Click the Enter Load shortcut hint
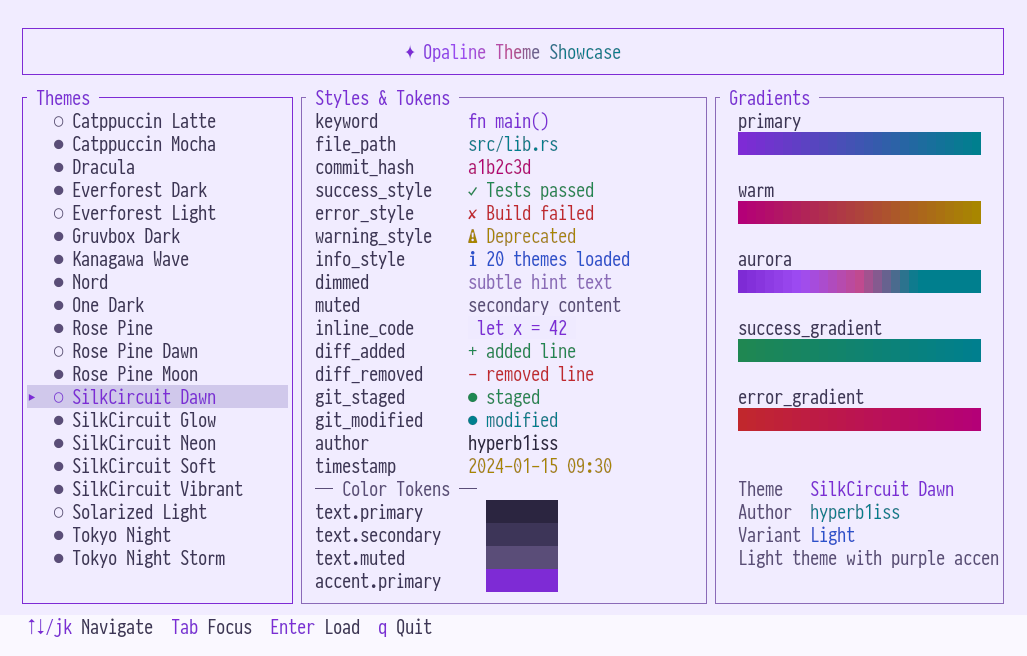Image resolution: width=1027 pixels, height=656 pixels. click(x=315, y=627)
